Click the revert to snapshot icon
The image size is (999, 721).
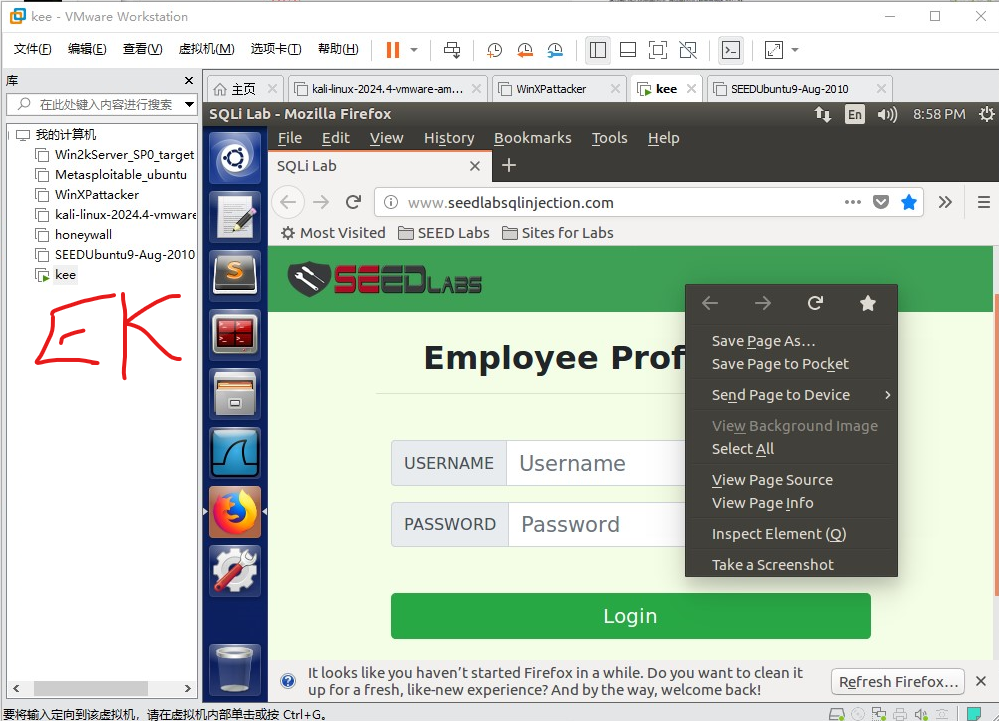524,50
